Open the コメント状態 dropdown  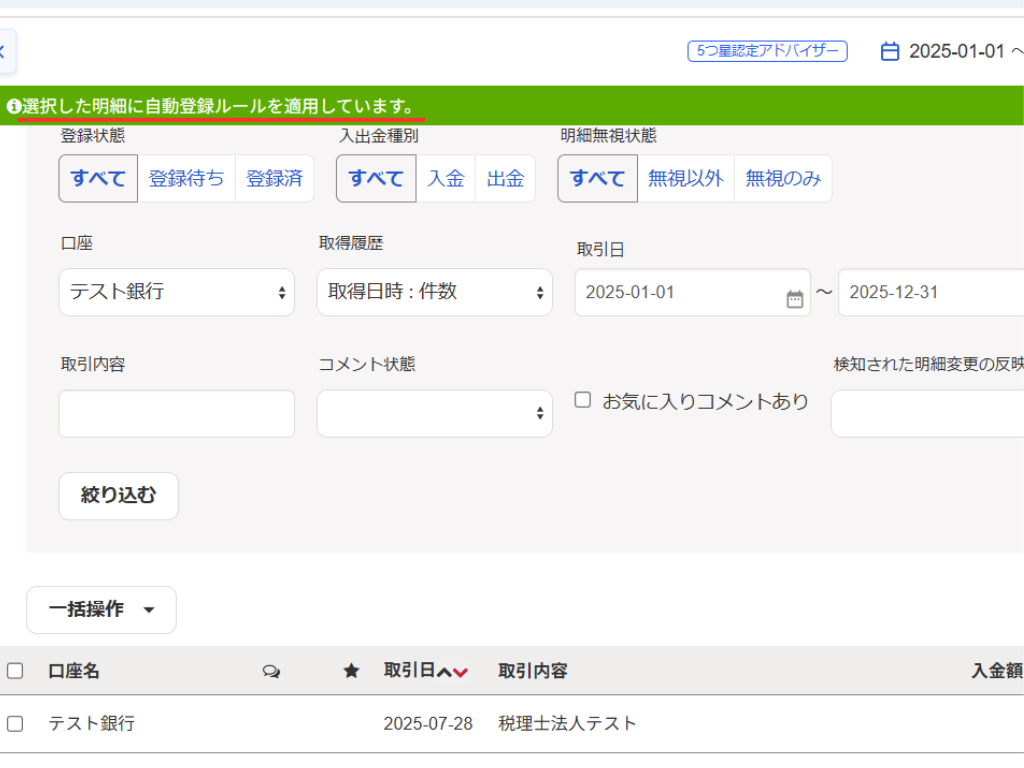(435, 413)
